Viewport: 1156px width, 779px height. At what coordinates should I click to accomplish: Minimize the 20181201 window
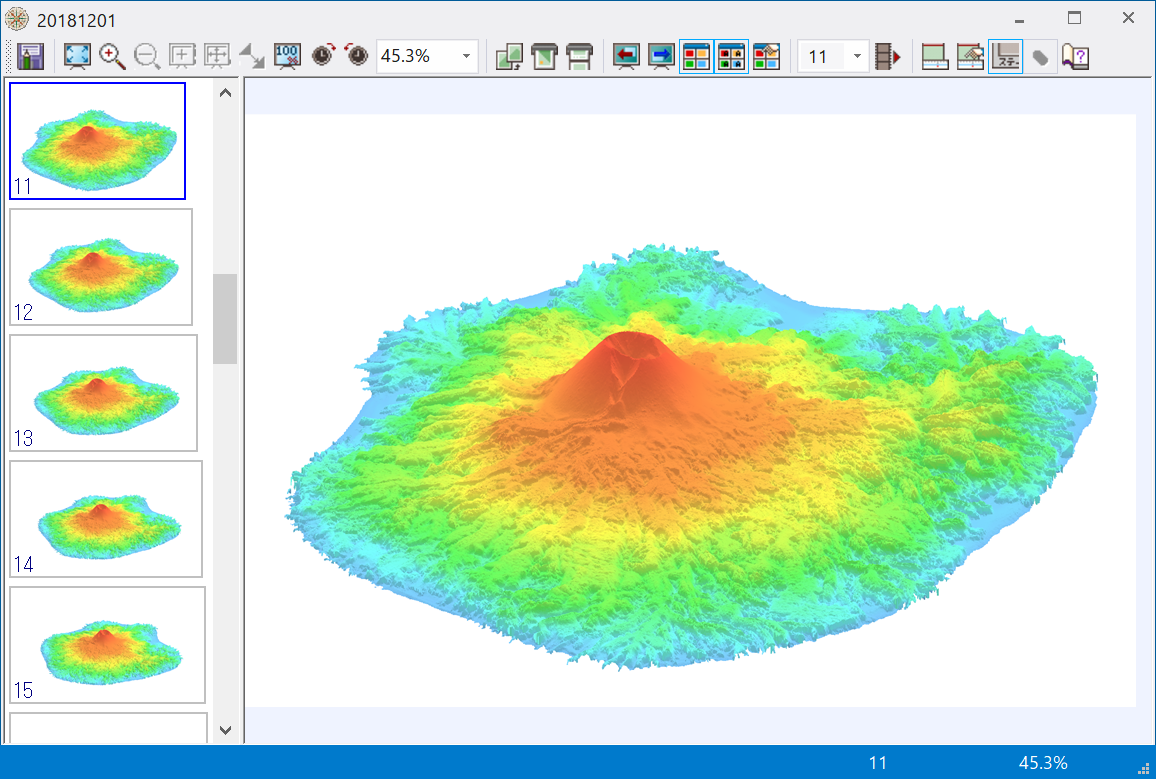pos(1020,19)
